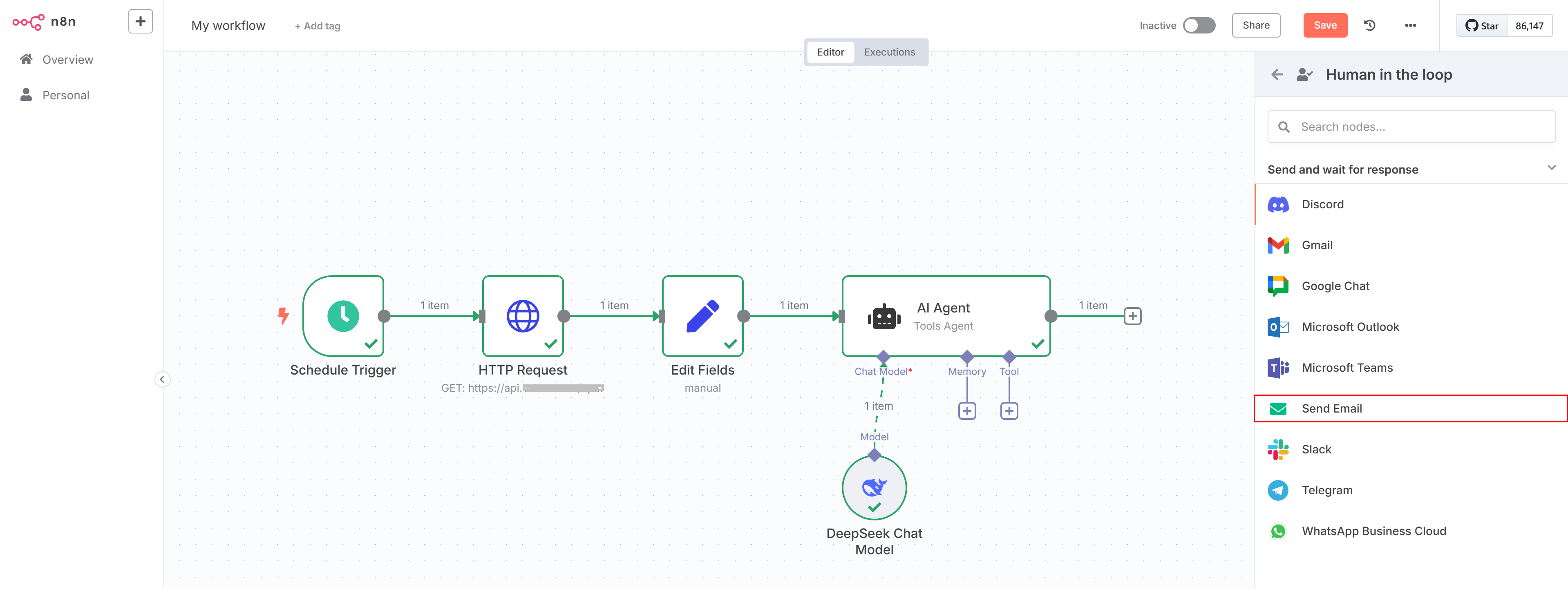This screenshot has width=1568, height=589.
Task: Open the three-dots workflow options menu
Action: [1410, 26]
